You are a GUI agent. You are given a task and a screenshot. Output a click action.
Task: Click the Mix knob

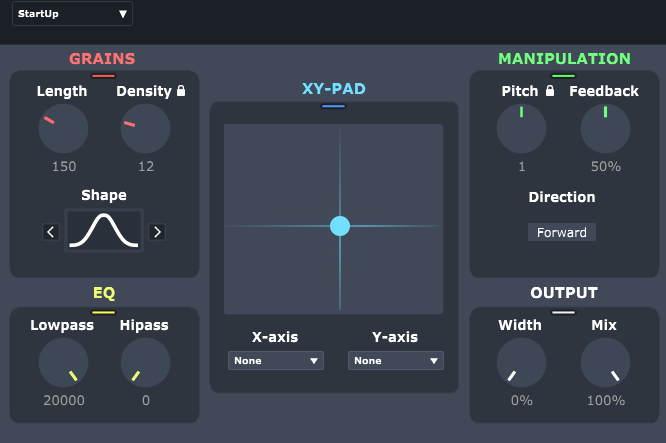[605, 363]
